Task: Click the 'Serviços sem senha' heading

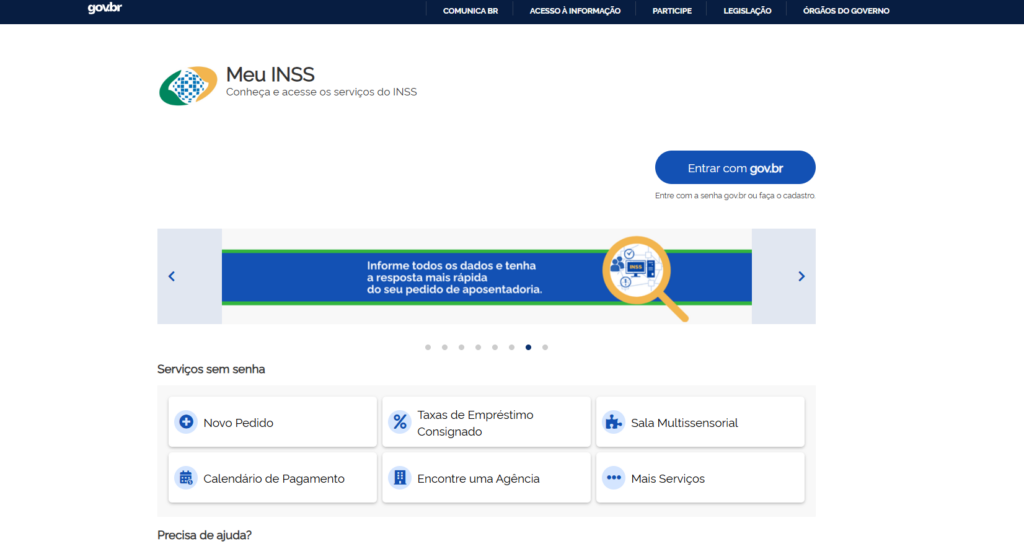Action: 211,369
